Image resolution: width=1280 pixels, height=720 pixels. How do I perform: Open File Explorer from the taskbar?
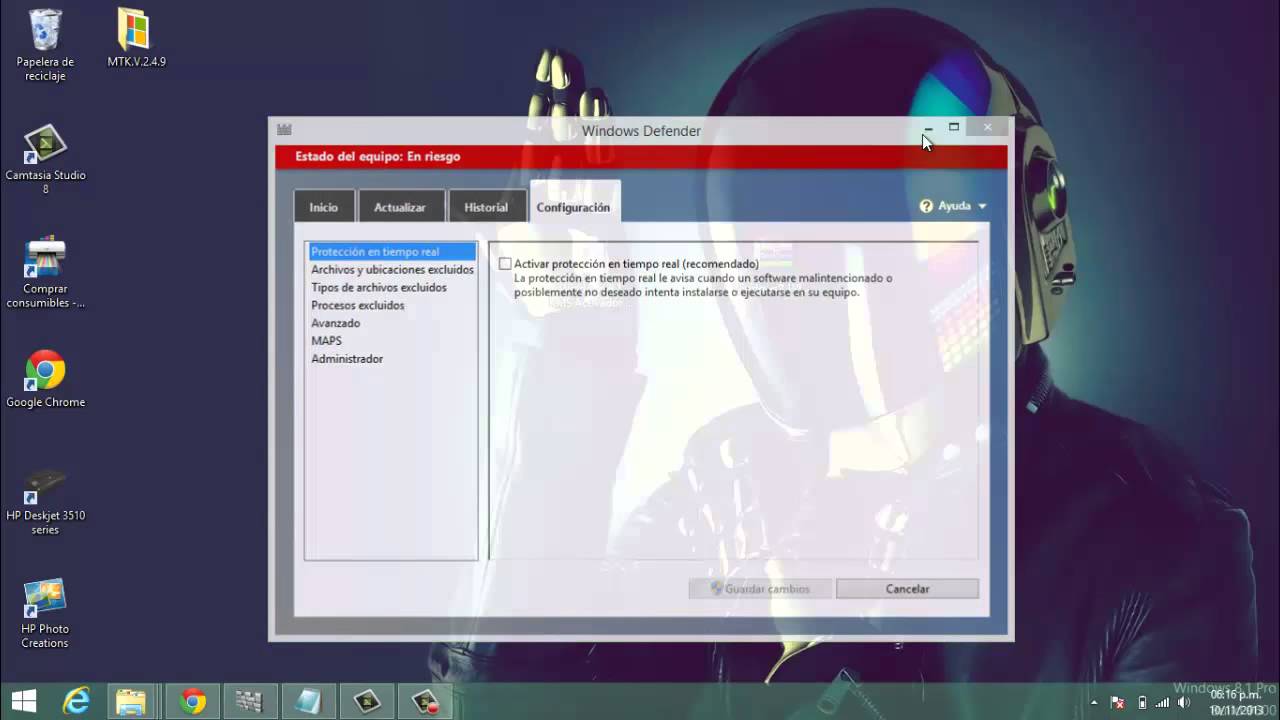[131, 701]
